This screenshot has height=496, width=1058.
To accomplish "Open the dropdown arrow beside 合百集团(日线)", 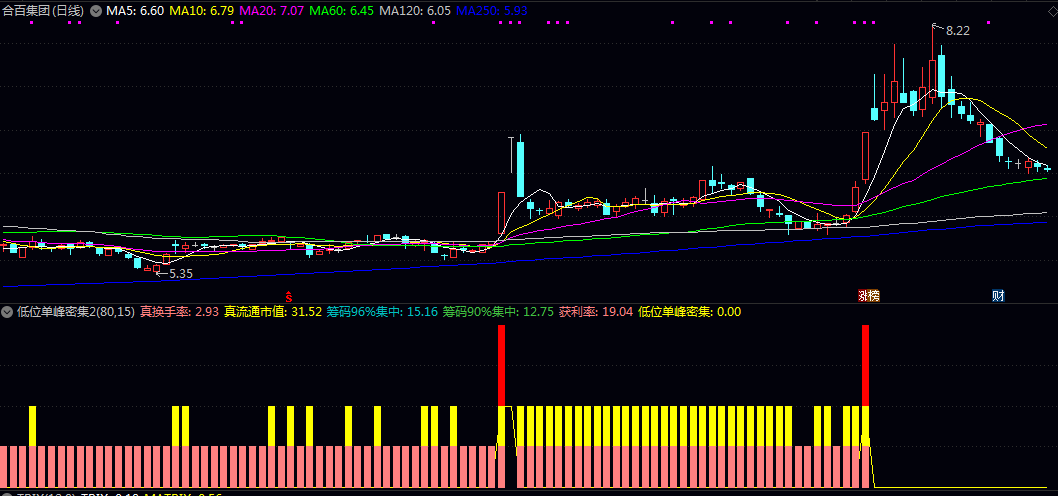I will [x=95, y=11].
